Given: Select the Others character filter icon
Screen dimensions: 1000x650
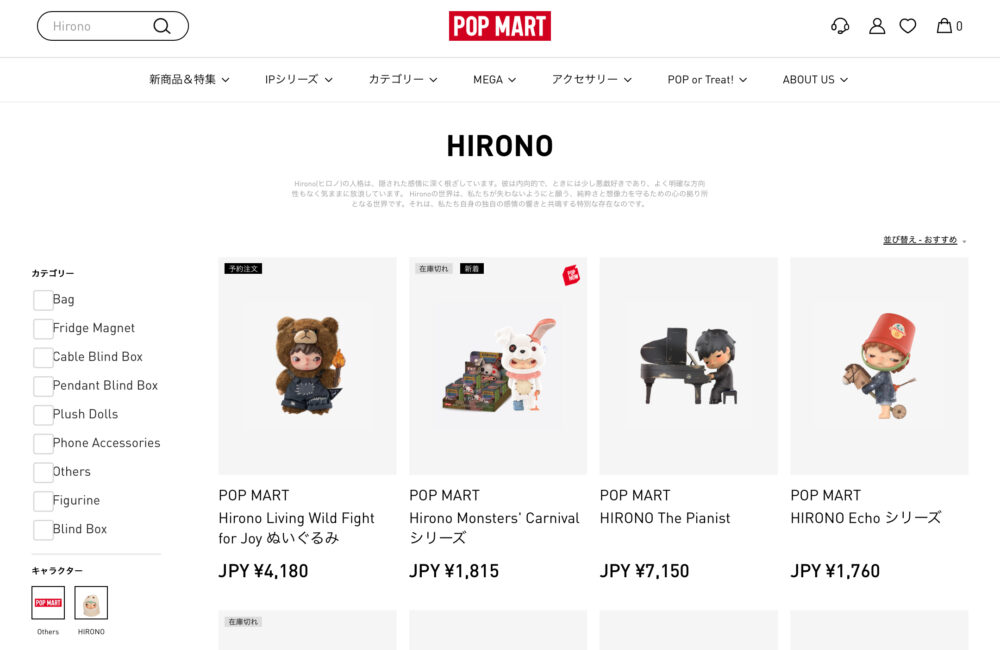Looking at the screenshot, I should pyautogui.click(x=48, y=603).
